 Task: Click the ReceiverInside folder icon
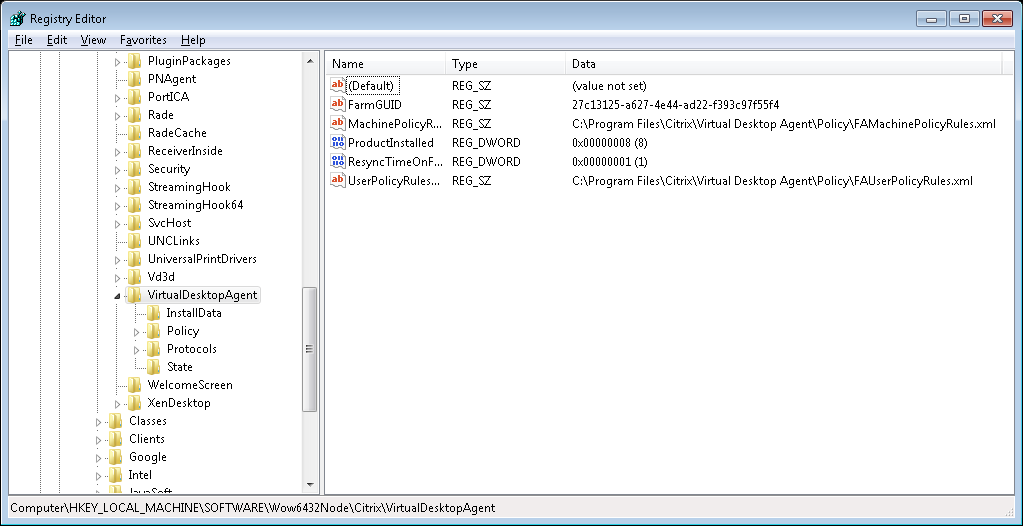134,151
